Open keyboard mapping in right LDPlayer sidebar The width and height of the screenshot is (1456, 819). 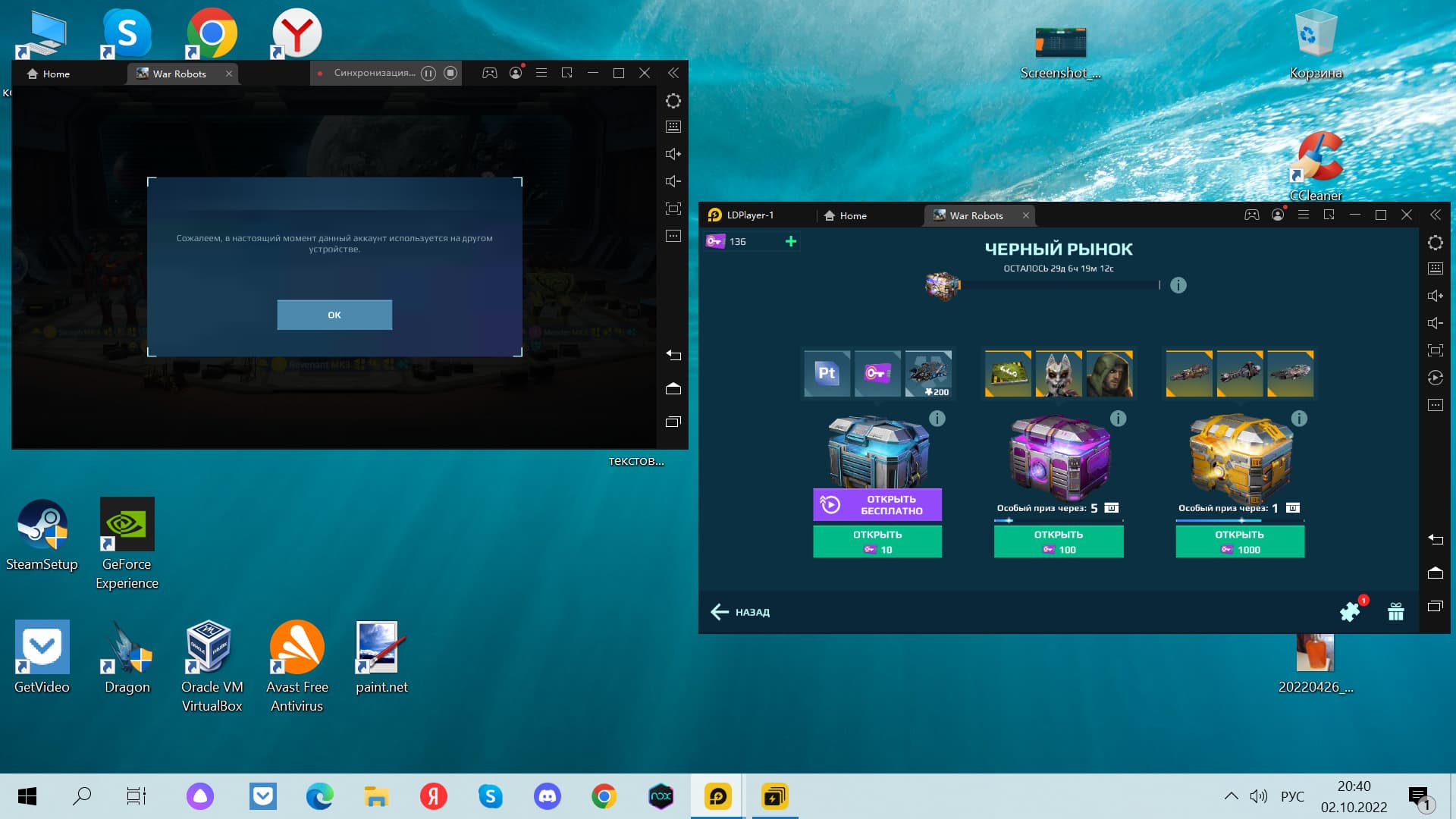1436,268
